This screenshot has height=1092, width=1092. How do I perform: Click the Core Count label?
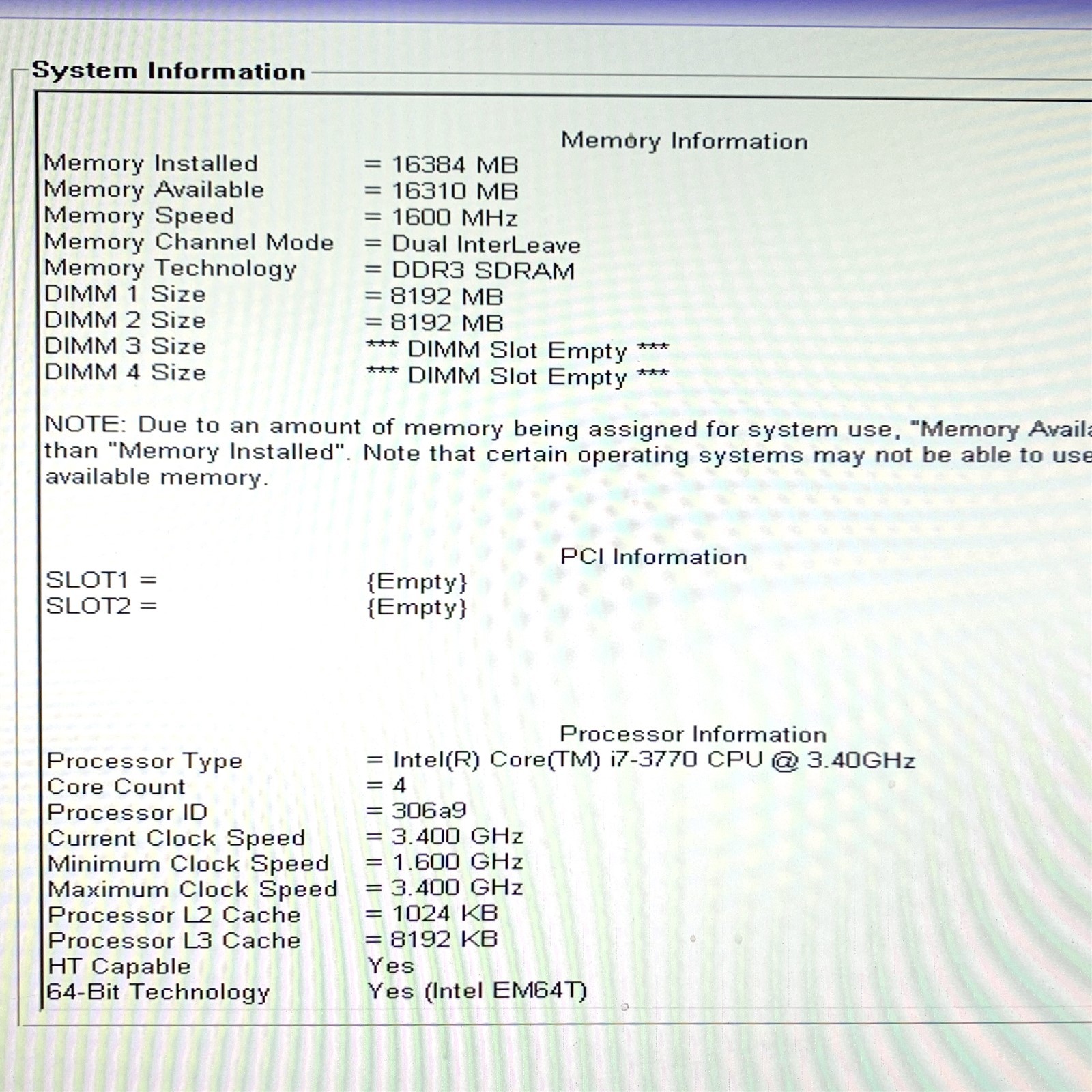116,786
